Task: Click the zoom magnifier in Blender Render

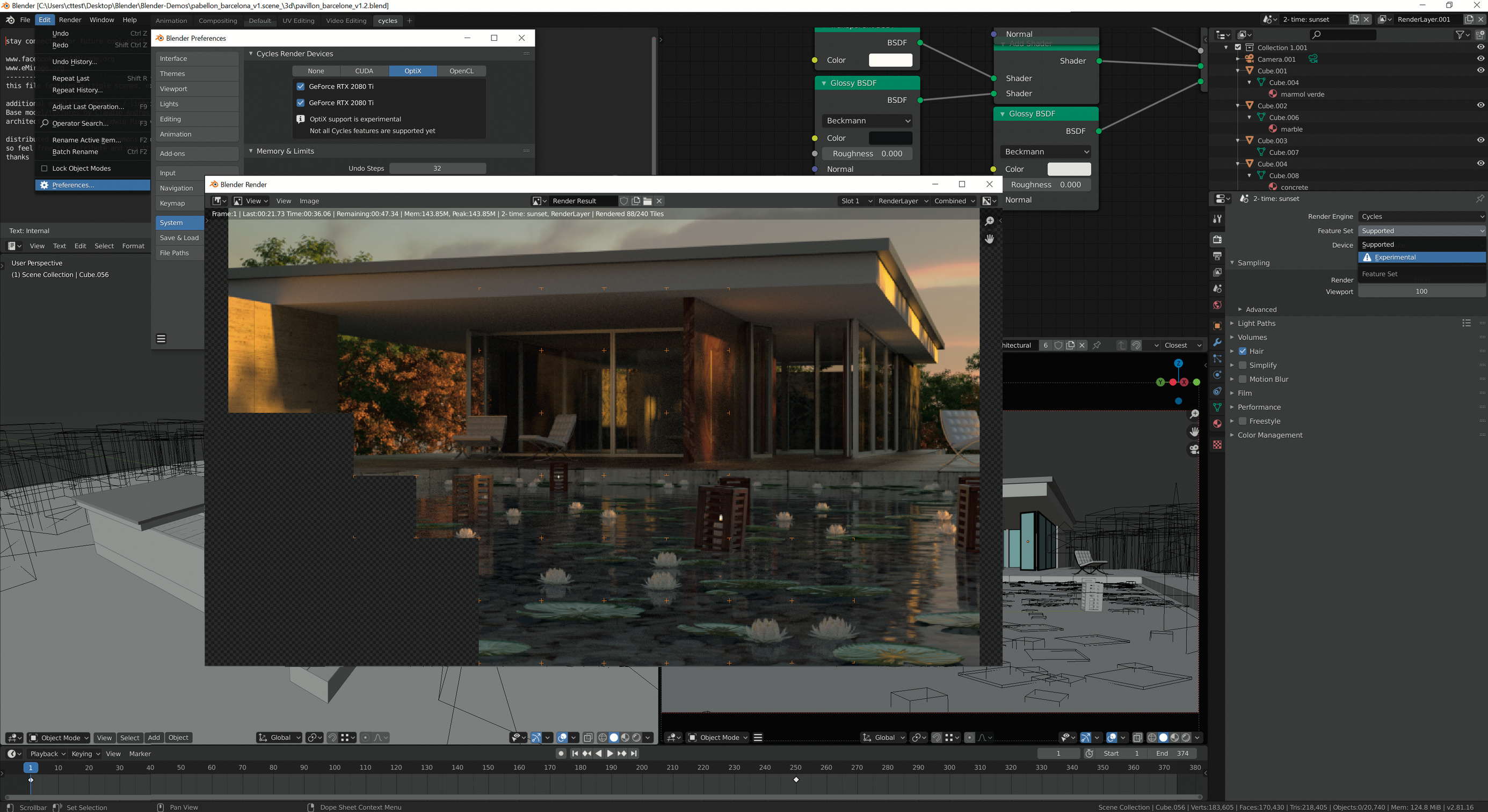Action: point(990,221)
